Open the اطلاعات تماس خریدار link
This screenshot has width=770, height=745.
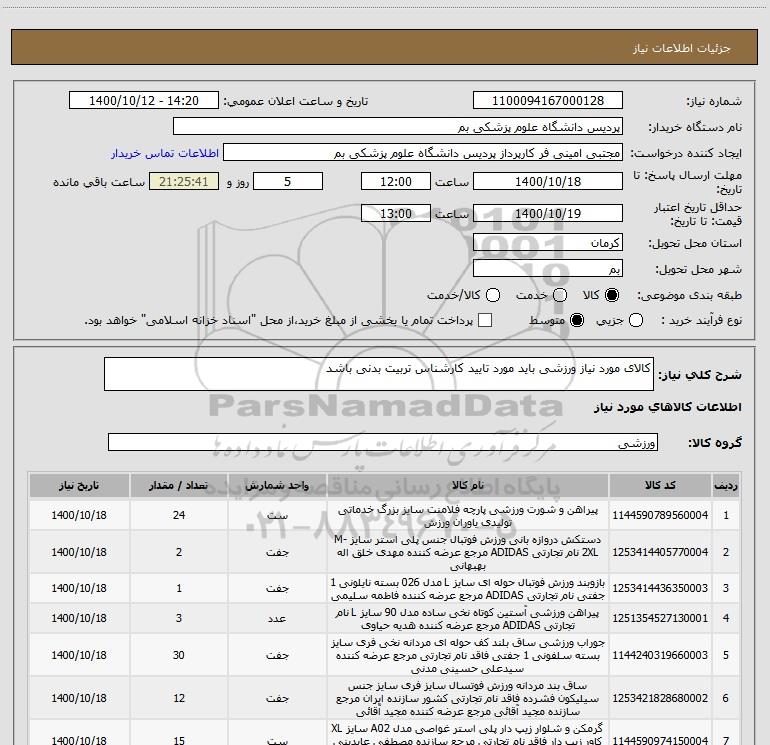click(165, 153)
